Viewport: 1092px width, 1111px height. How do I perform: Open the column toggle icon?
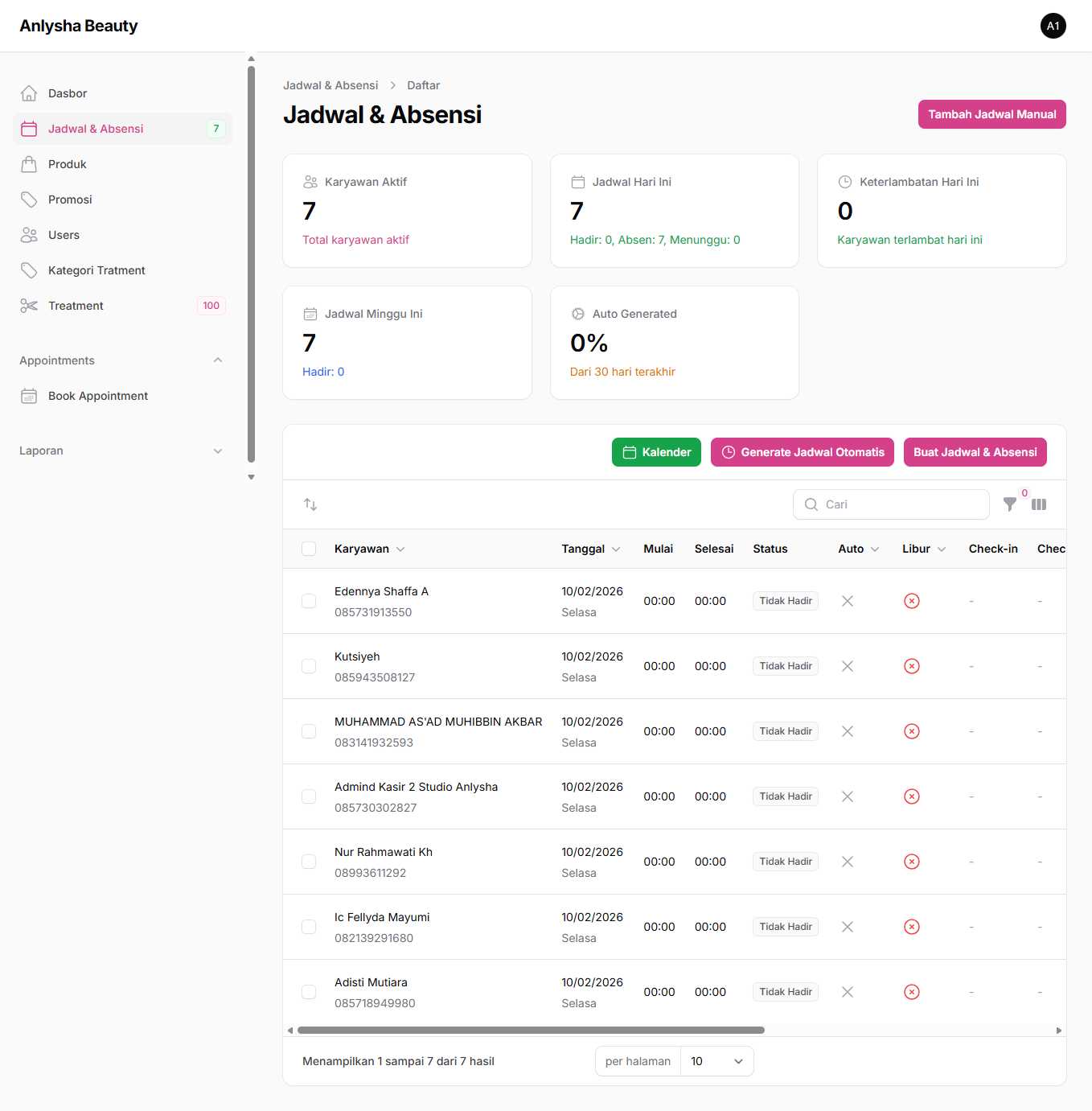(x=1039, y=504)
